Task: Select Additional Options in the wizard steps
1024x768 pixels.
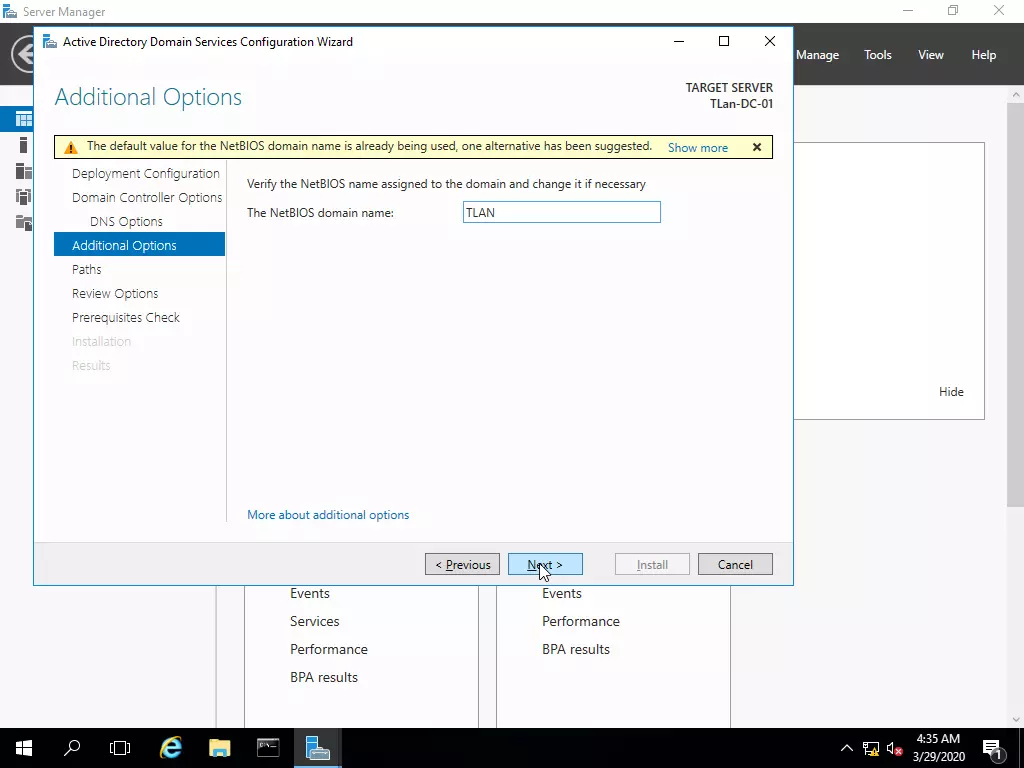Action: pyautogui.click(x=139, y=245)
